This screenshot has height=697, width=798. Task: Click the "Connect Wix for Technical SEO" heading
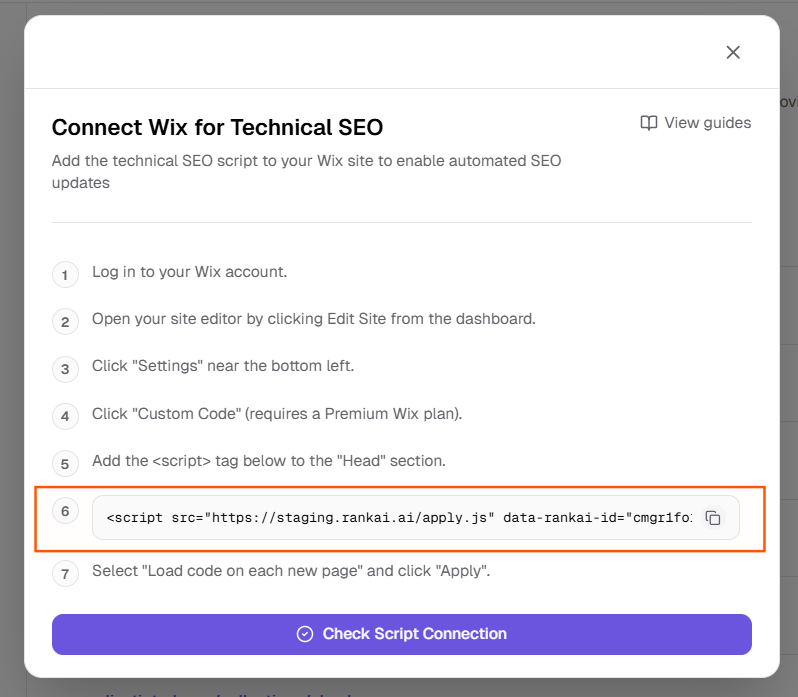pyautogui.click(x=217, y=127)
